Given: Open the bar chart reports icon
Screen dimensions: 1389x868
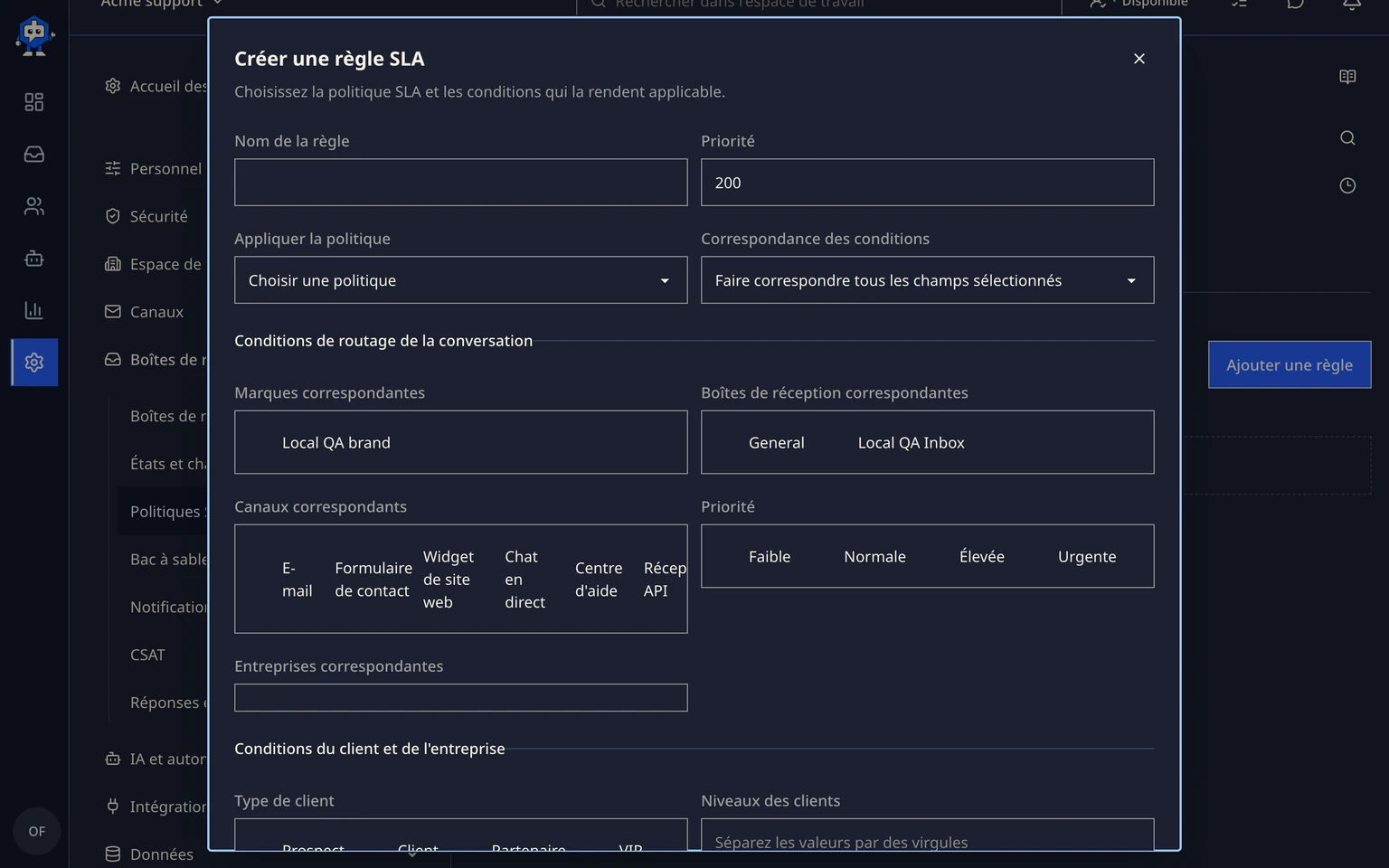Looking at the screenshot, I should [34, 310].
